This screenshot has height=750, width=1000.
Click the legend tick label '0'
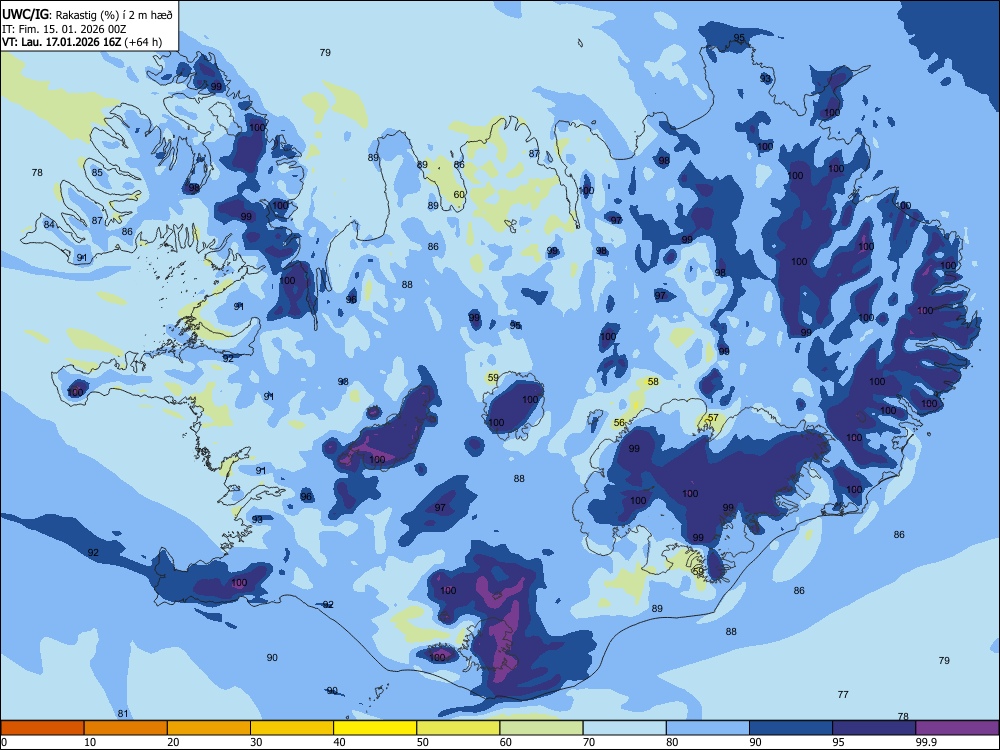(4, 742)
